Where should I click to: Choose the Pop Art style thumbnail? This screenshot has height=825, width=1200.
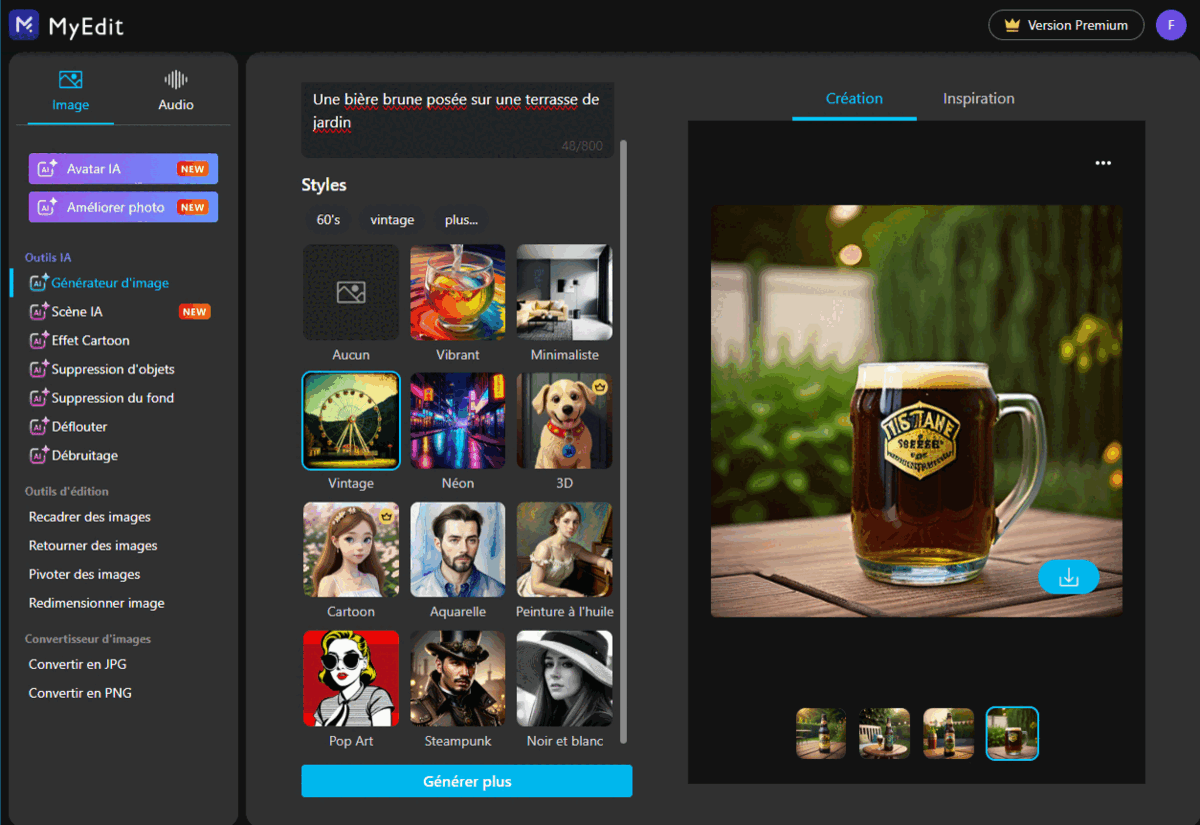coord(351,678)
